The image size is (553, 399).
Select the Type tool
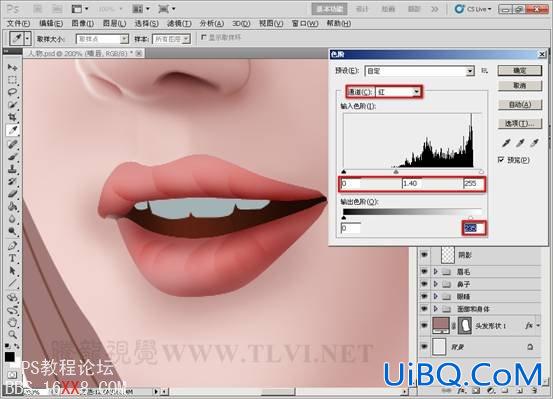coord(12,258)
